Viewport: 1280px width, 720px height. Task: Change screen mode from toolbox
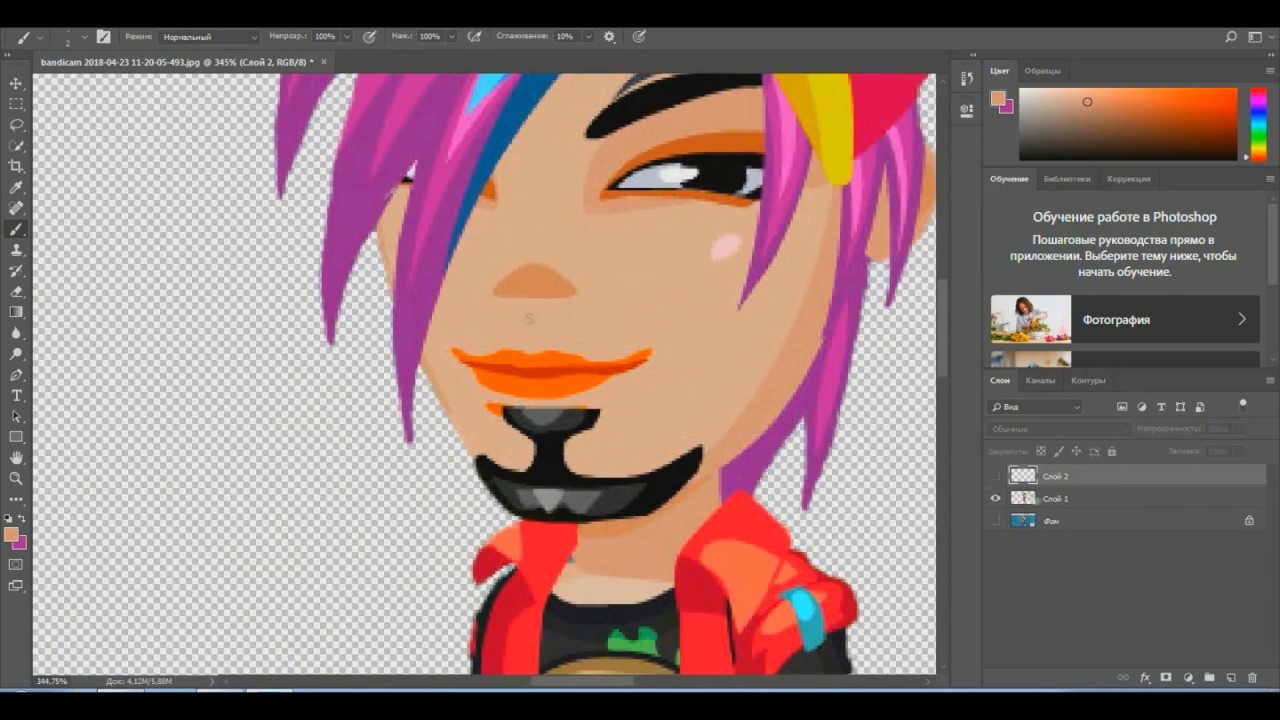point(16,586)
